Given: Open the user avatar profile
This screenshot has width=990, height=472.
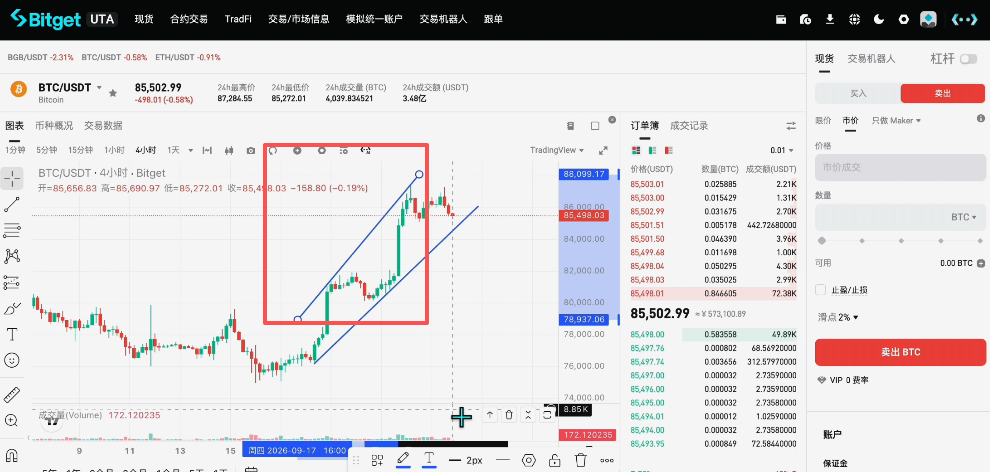Looking at the screenshot, I should coord(928,20).
